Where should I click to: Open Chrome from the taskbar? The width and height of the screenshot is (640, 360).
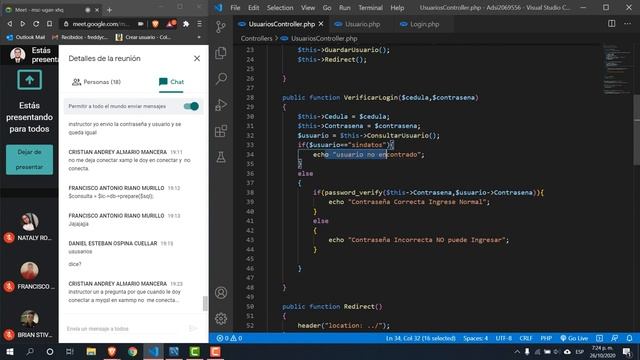coord(132,351)
